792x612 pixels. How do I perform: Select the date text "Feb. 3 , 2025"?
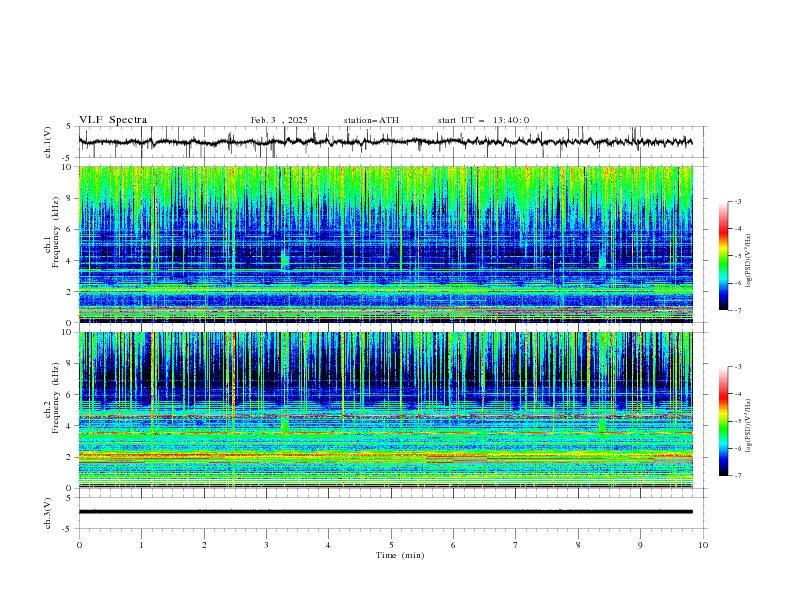[x=279, y=120]
